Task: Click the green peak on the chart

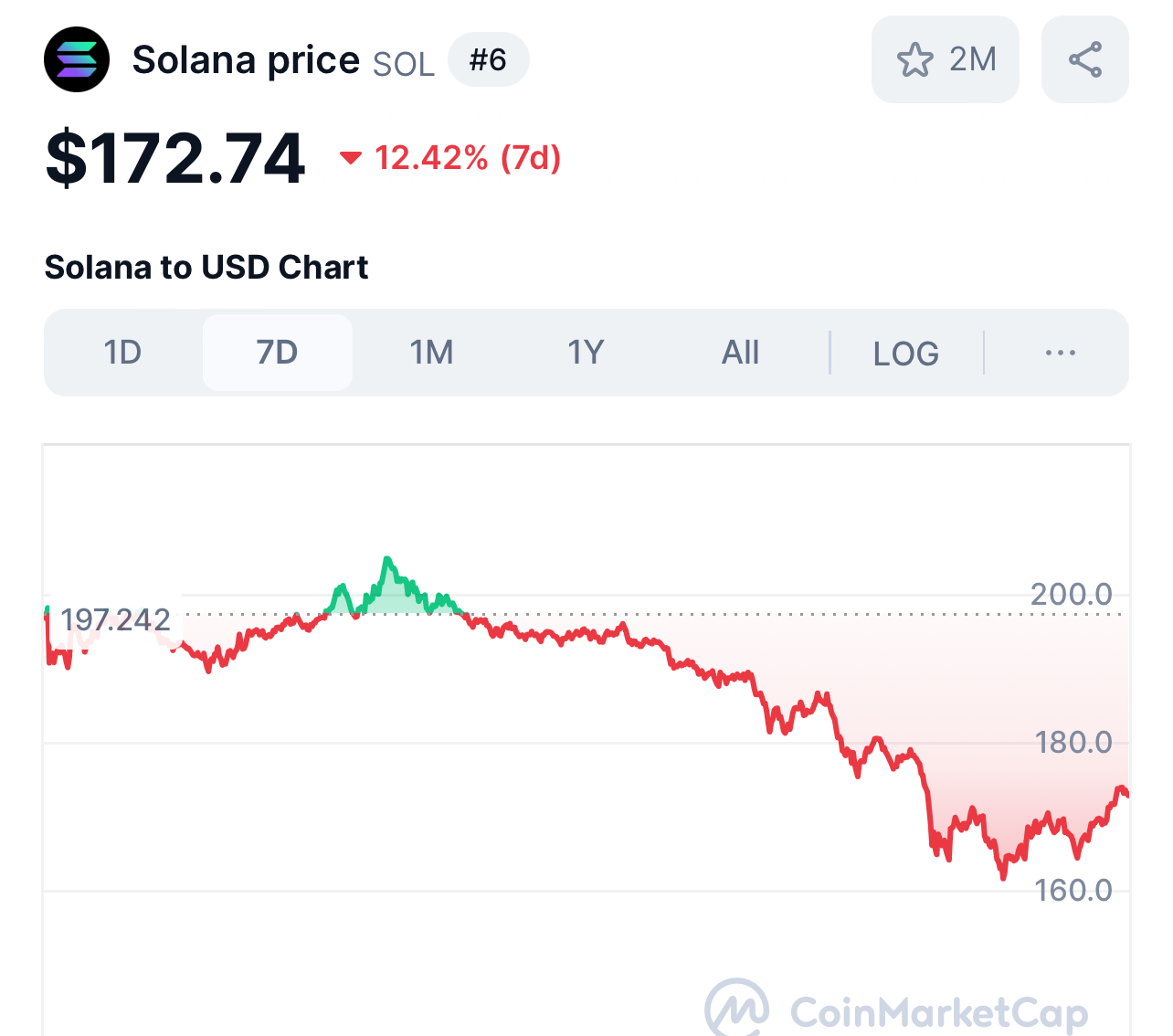Action: pyautogui.click(x=388, y=560)
